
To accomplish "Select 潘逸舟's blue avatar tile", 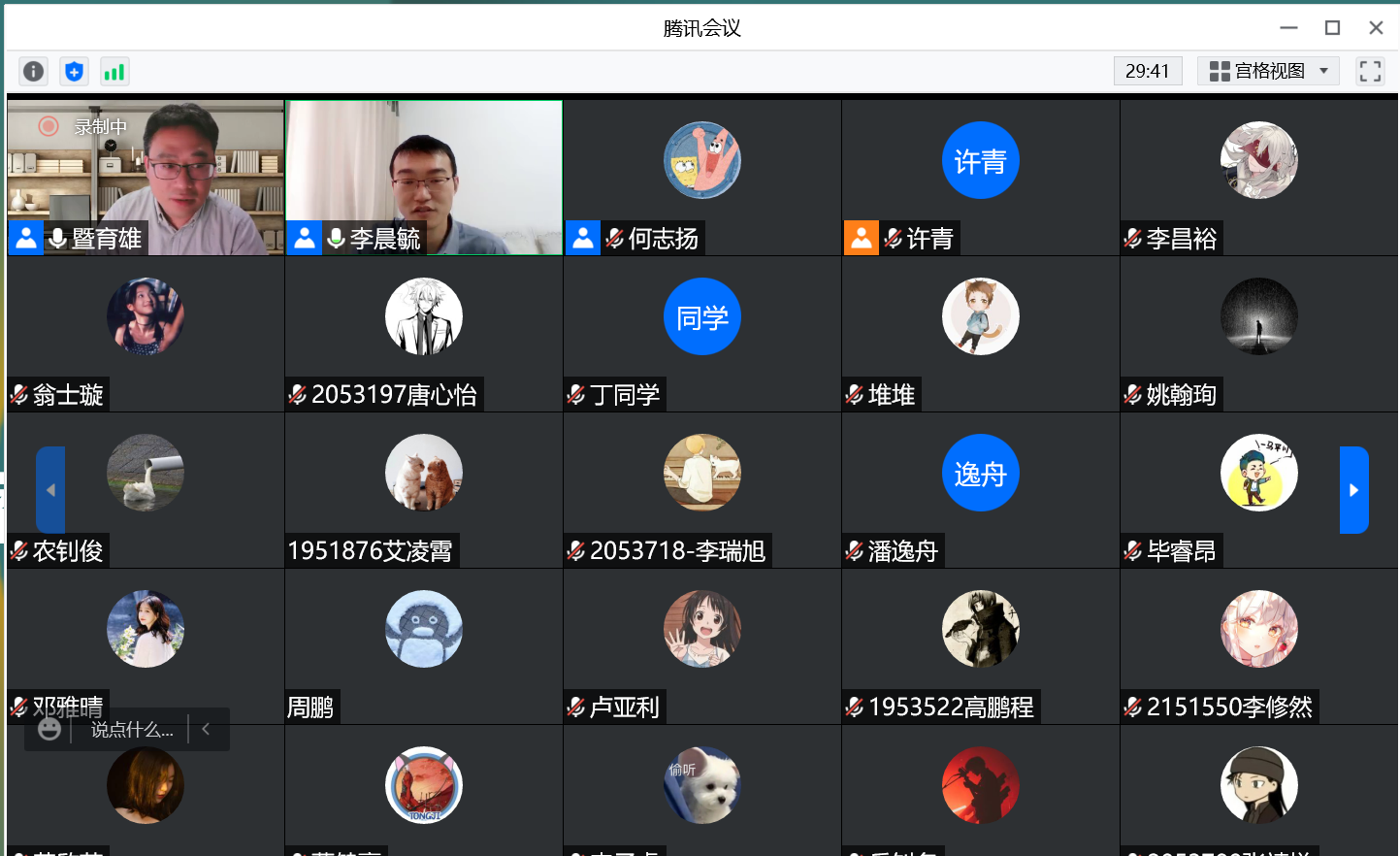I will pos(980,473).
